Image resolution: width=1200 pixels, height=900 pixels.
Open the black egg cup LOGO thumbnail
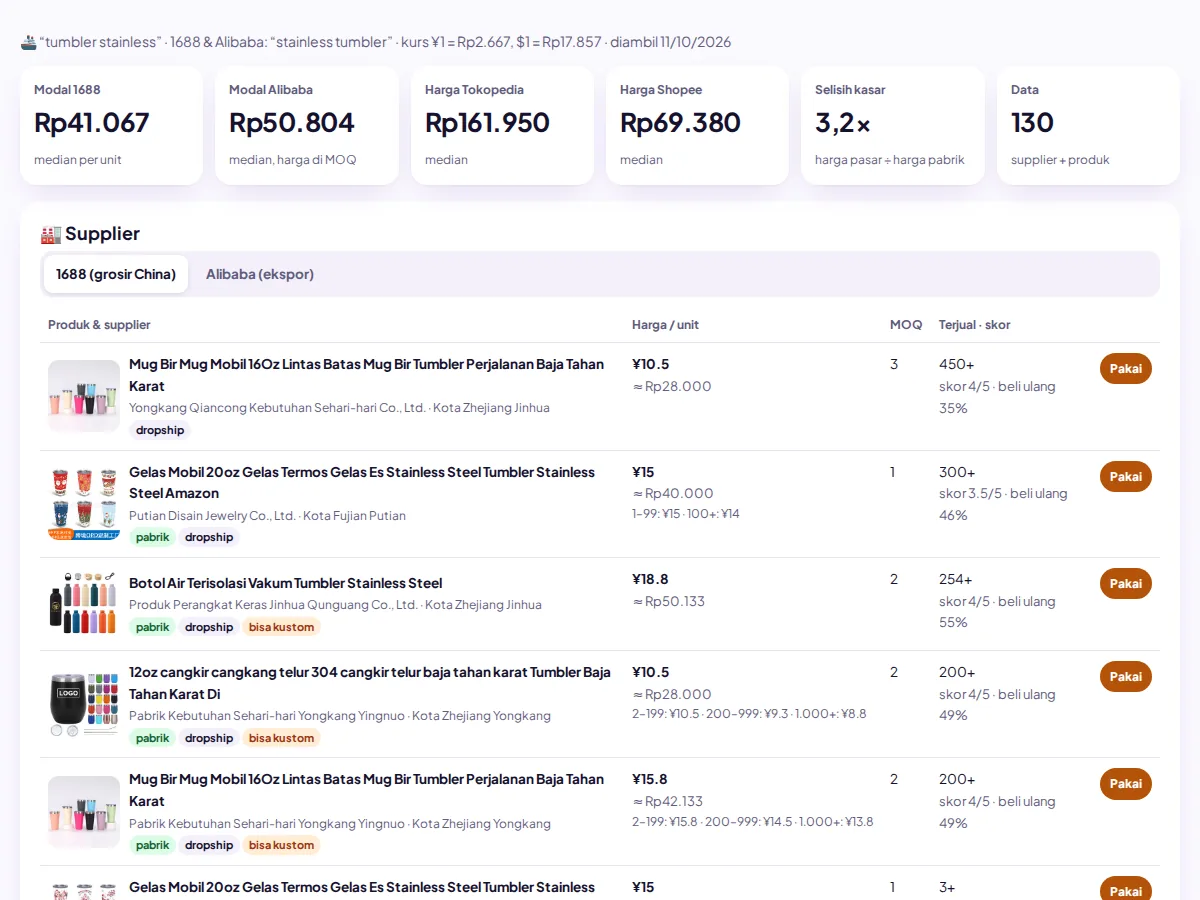click(84, 704)
